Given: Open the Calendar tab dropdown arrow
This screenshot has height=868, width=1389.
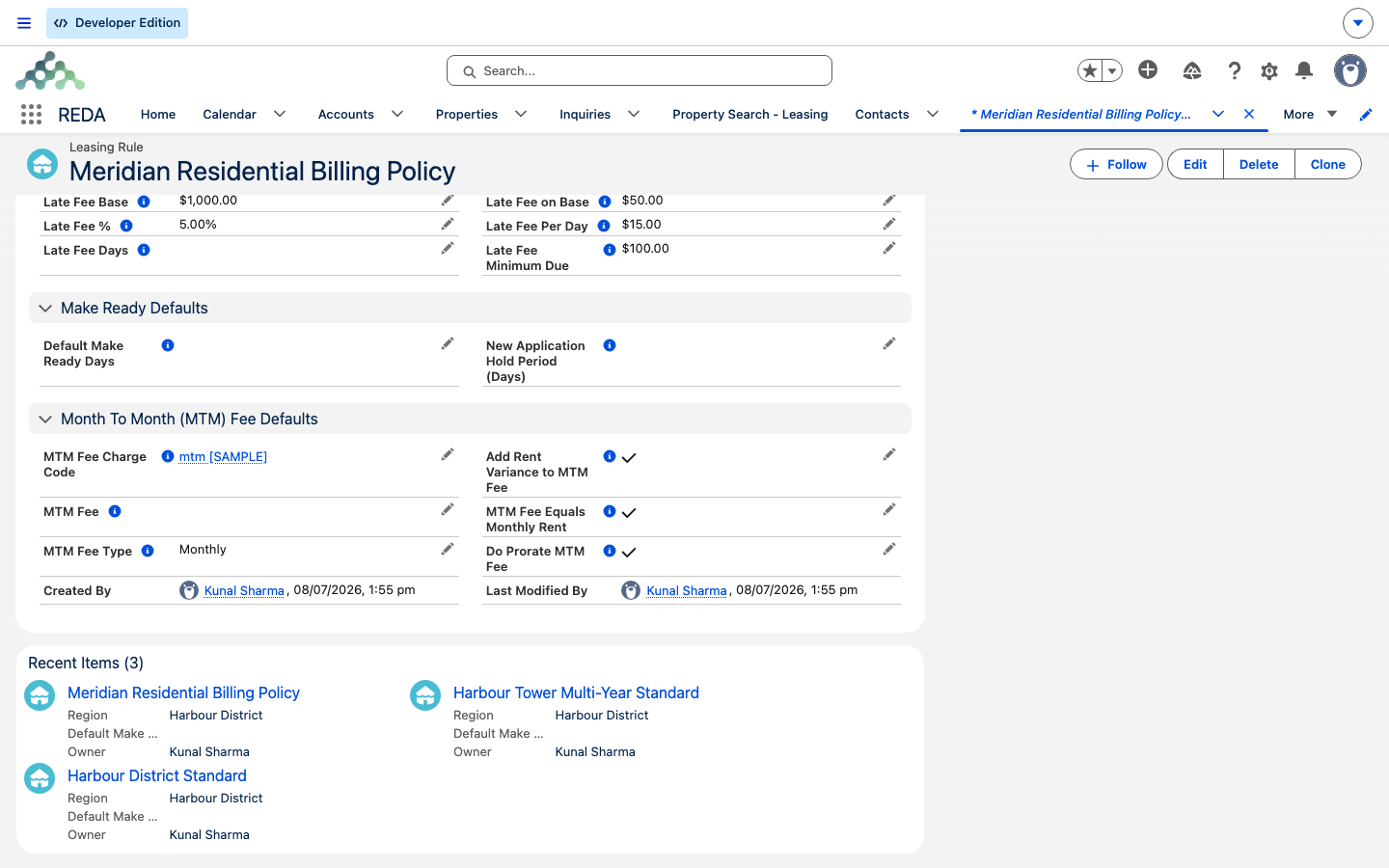Looking at the screenshot, I should pos(280,114).
